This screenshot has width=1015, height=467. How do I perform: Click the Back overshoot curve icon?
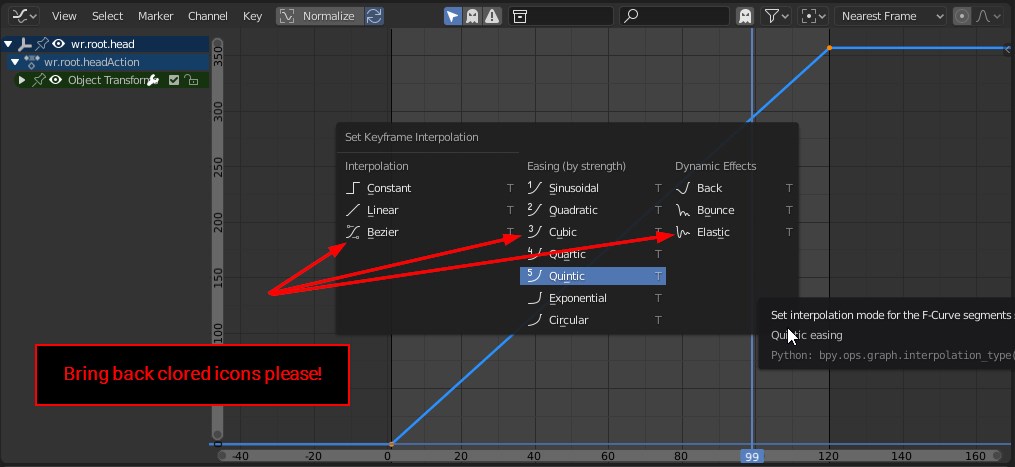683,188
